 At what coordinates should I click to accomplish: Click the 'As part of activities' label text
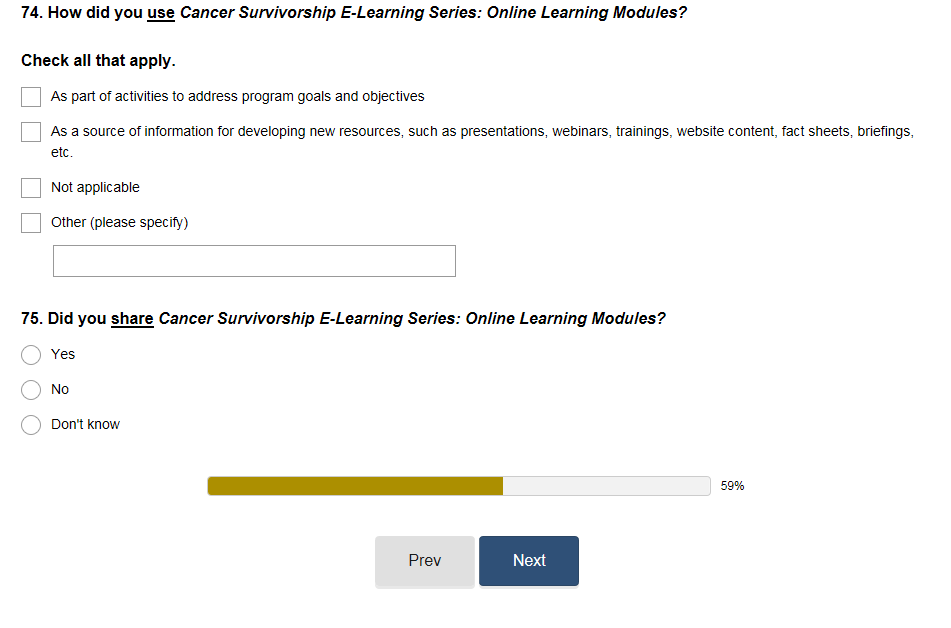(x=237, y=97)
